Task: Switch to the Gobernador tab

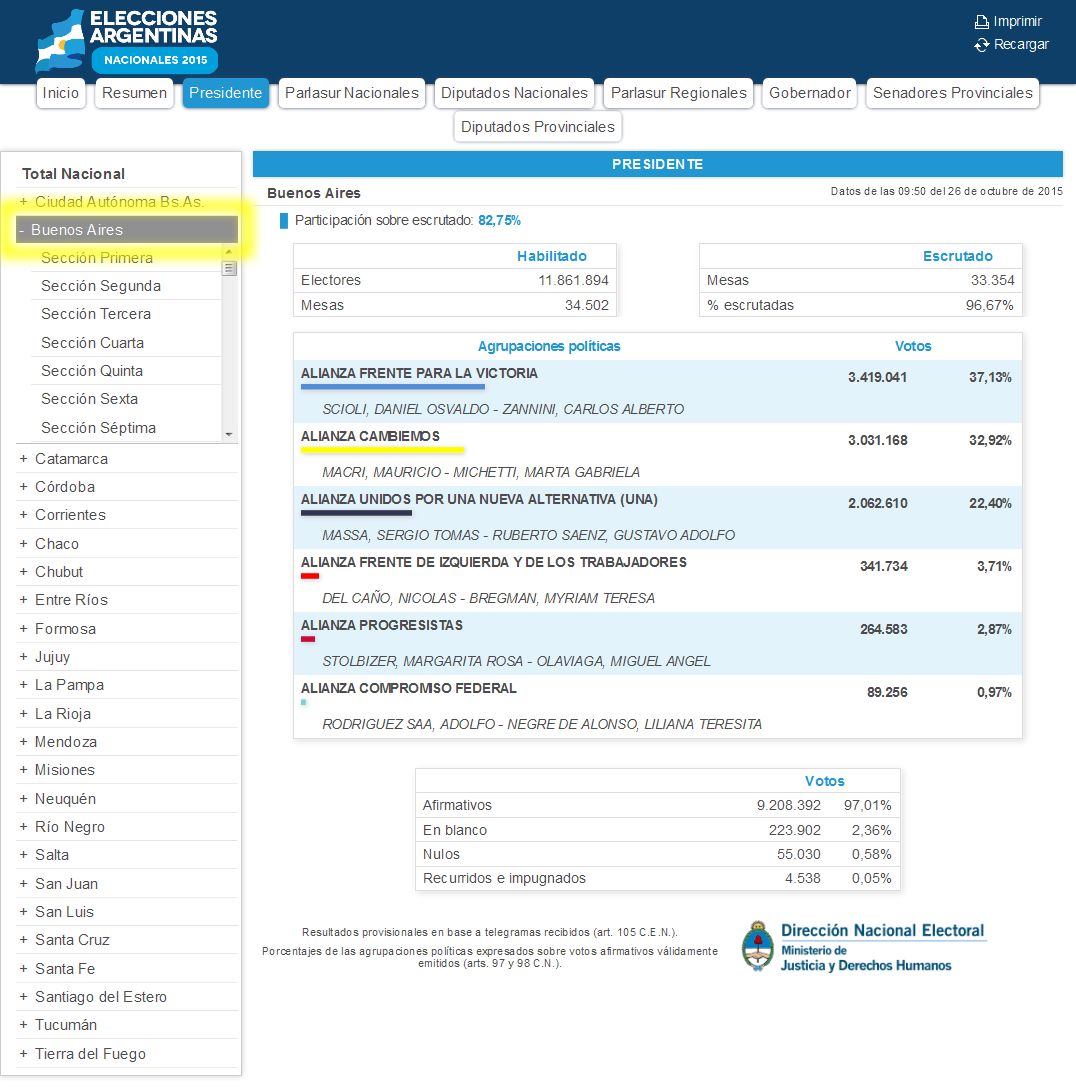Action: click(x=810, y=93)
